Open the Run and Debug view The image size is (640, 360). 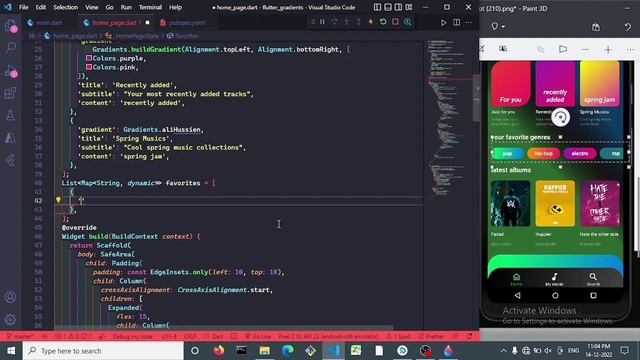coord(11,71)
